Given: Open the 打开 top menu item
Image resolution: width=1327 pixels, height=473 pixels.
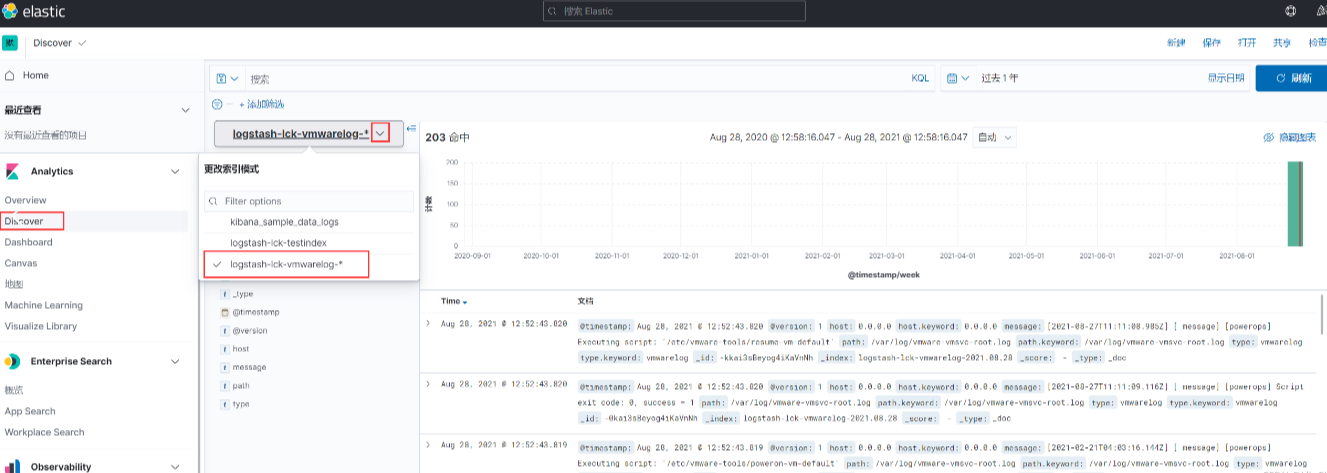Looking at the screenshot, I should click(1246, 43).
